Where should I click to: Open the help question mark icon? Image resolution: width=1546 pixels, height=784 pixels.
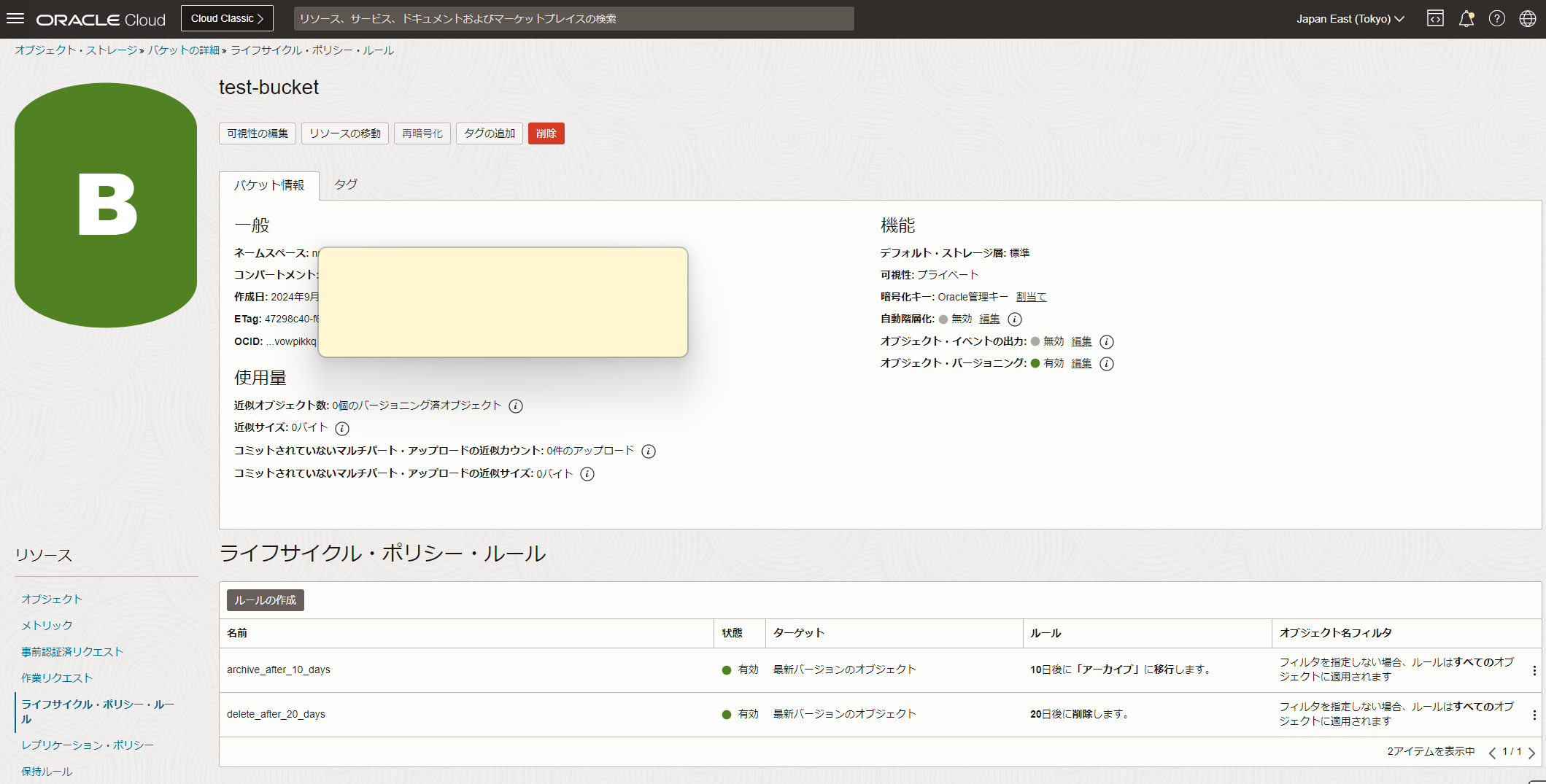coord(1497,19)
